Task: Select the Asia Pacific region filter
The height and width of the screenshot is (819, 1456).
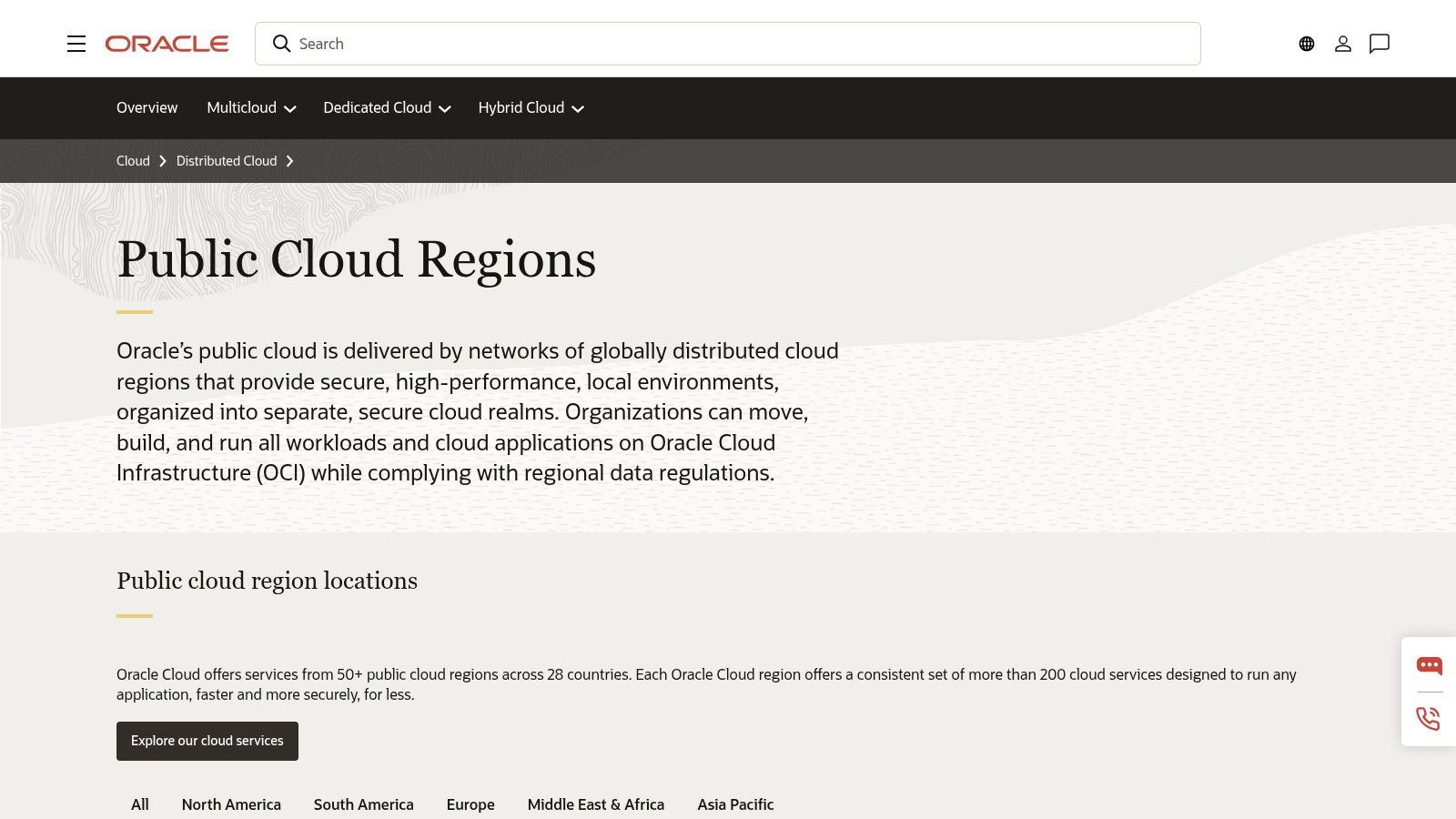Action: coord(735,804)
